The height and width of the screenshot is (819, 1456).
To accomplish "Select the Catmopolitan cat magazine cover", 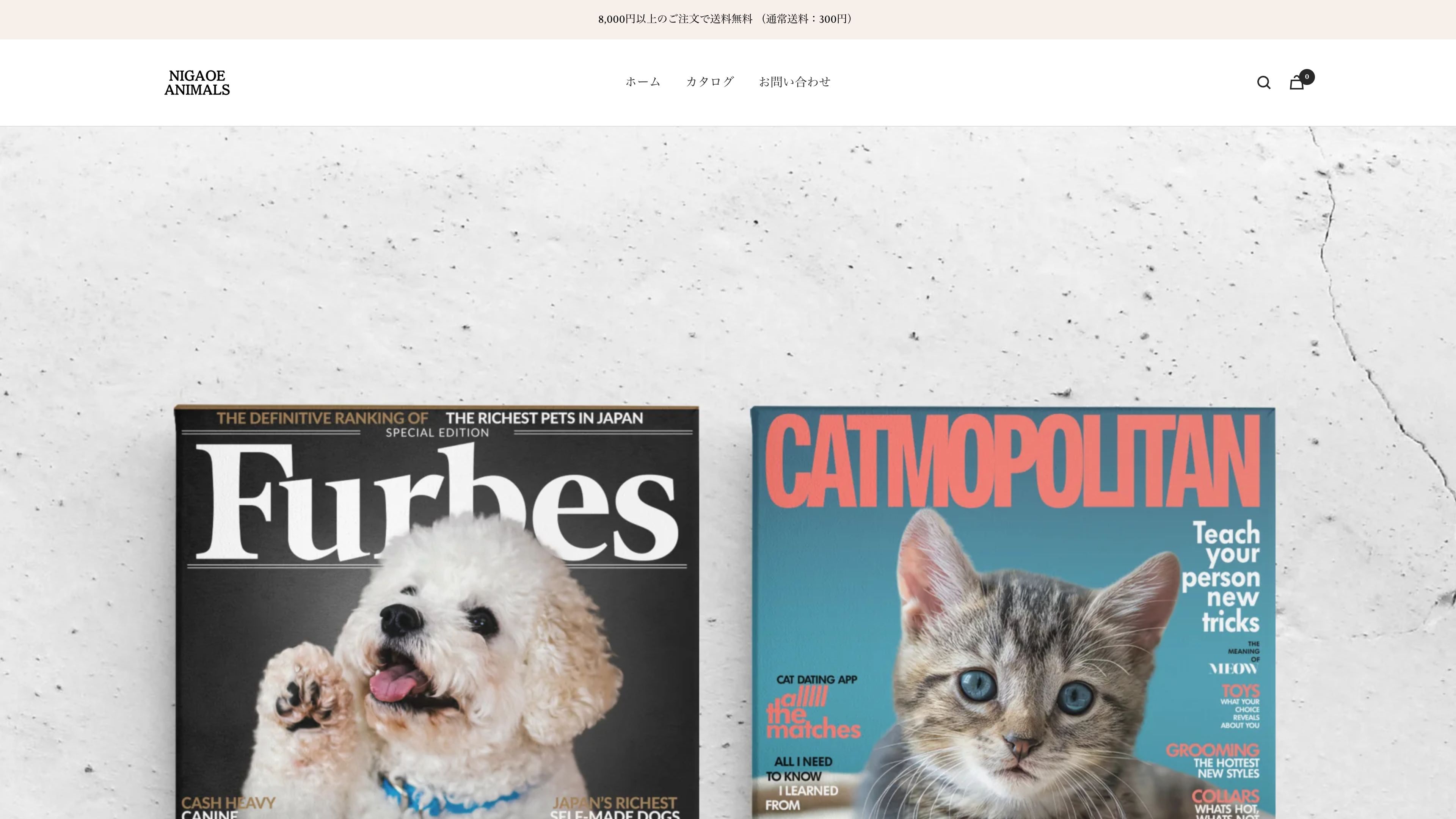I will click(x=1012, y=612).
